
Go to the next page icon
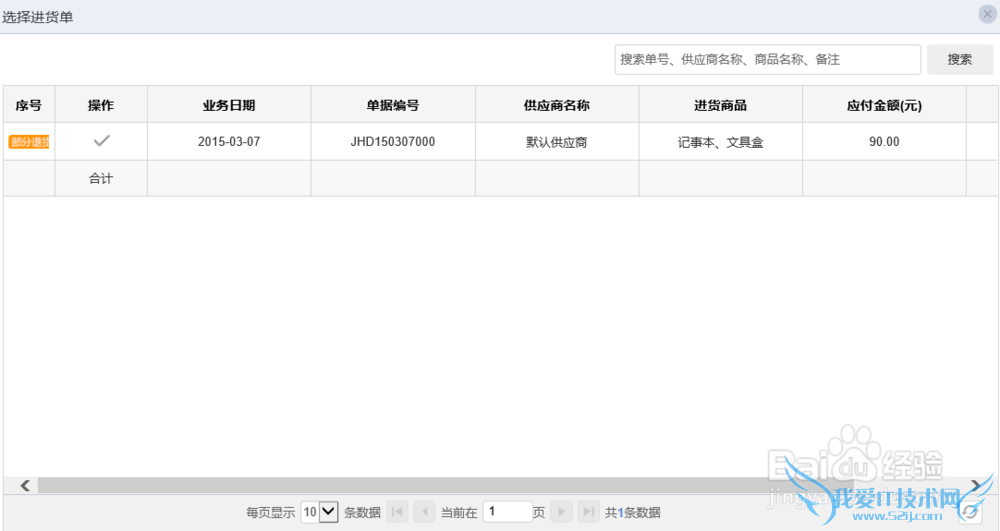click(561, 512)
